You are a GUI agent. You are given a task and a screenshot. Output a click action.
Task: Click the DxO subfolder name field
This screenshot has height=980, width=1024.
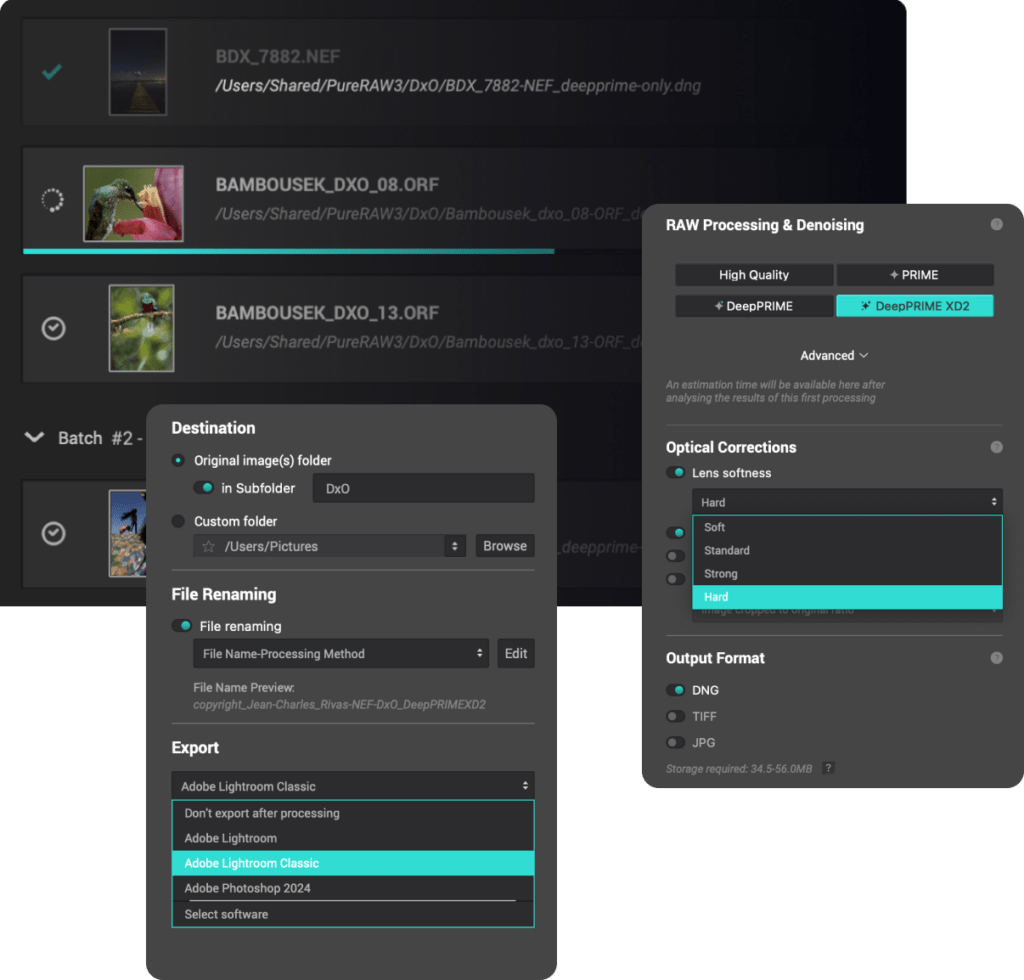tap(423, 488)
